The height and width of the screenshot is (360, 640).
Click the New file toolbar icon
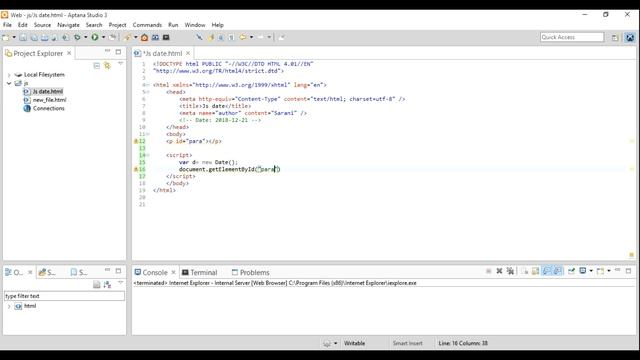coord(5,37)
